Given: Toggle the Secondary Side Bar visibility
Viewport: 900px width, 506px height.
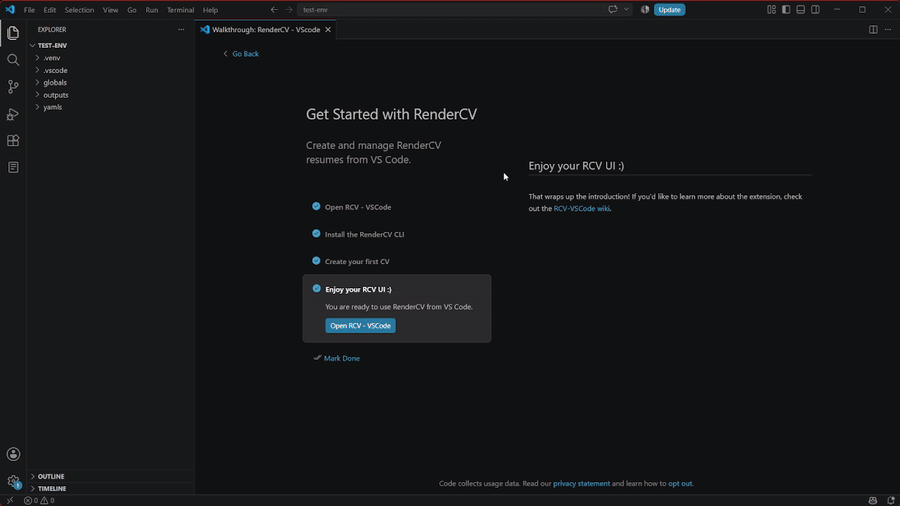Looking at the screenshot, I should point(815,10).
